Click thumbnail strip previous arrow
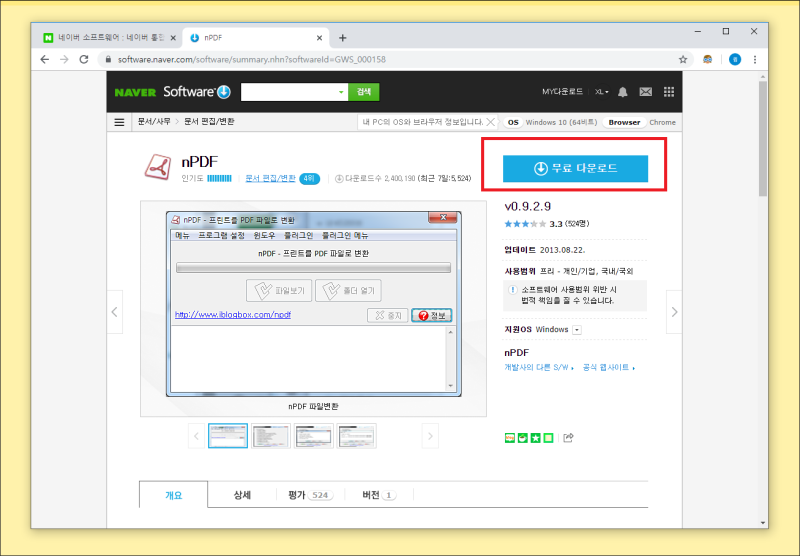800x556 pixels. (196, 436)
